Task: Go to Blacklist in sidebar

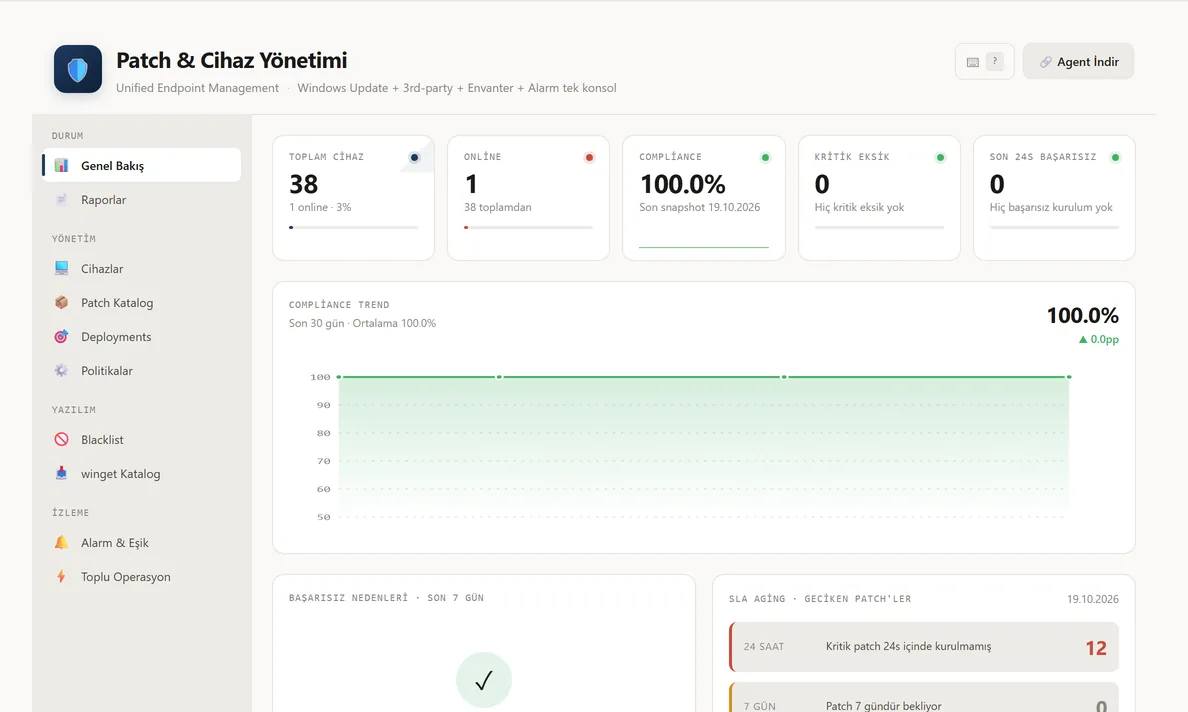Action: click(x=142, y=439)
